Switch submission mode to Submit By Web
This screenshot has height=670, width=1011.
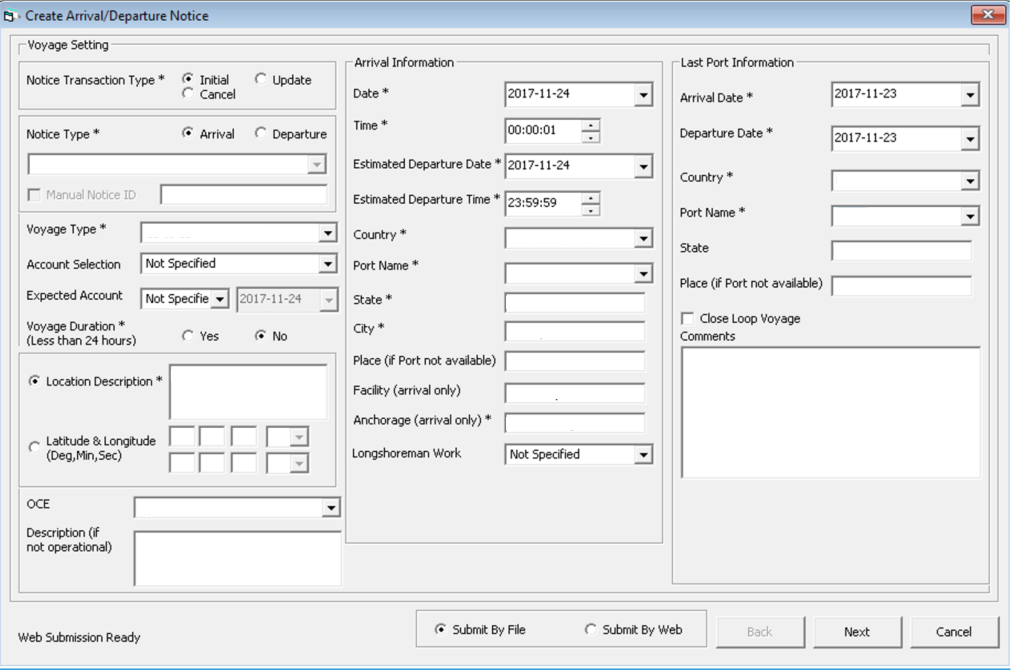(590, 628)
